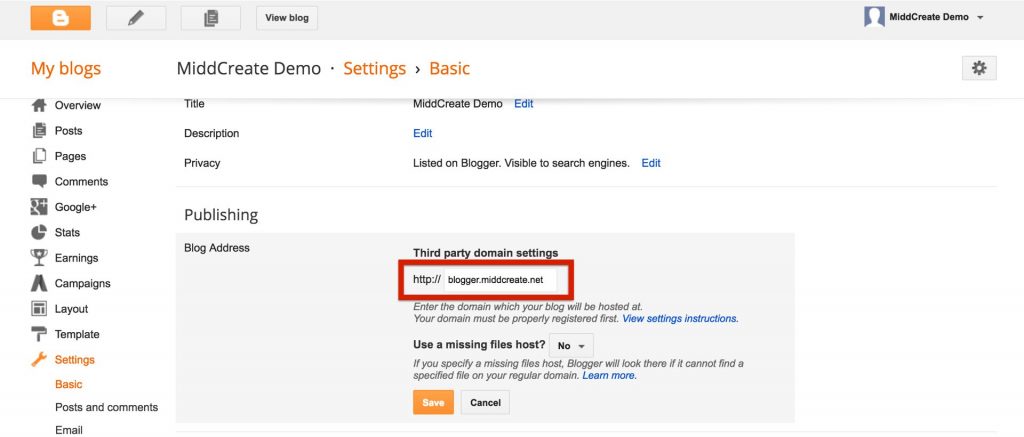Open Template in the sidebar
1024x437 pixels.
click(77, 334)
